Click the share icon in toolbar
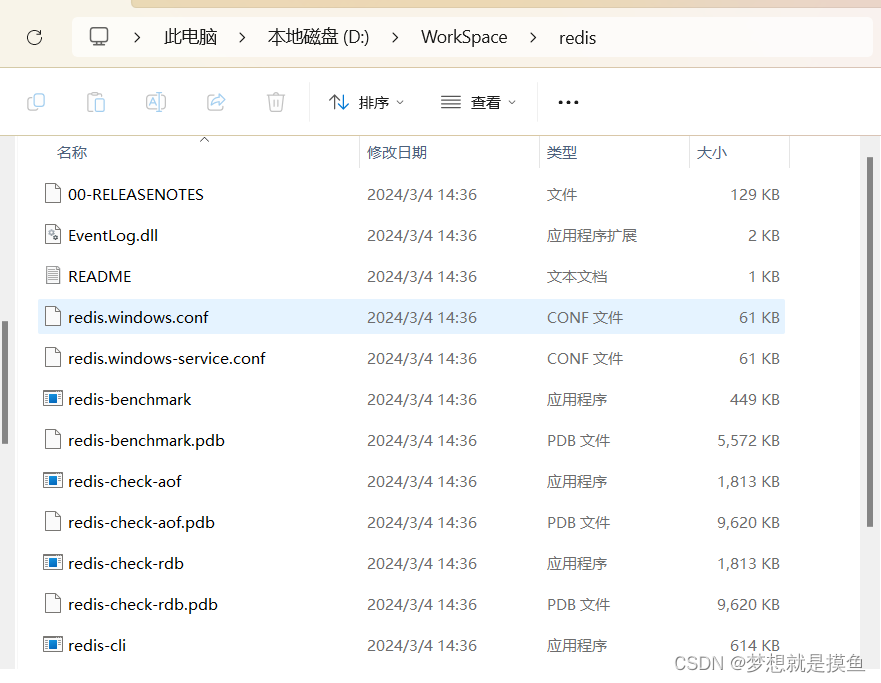The height and width of the screenshot is (683, 881). coord(216,102)
